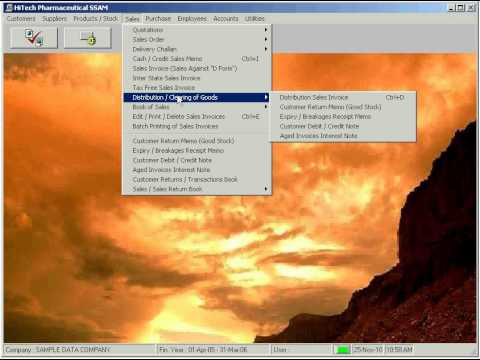
Task: Choose Distribution Sales Invoice in submenu
Action: coord(343,98)
